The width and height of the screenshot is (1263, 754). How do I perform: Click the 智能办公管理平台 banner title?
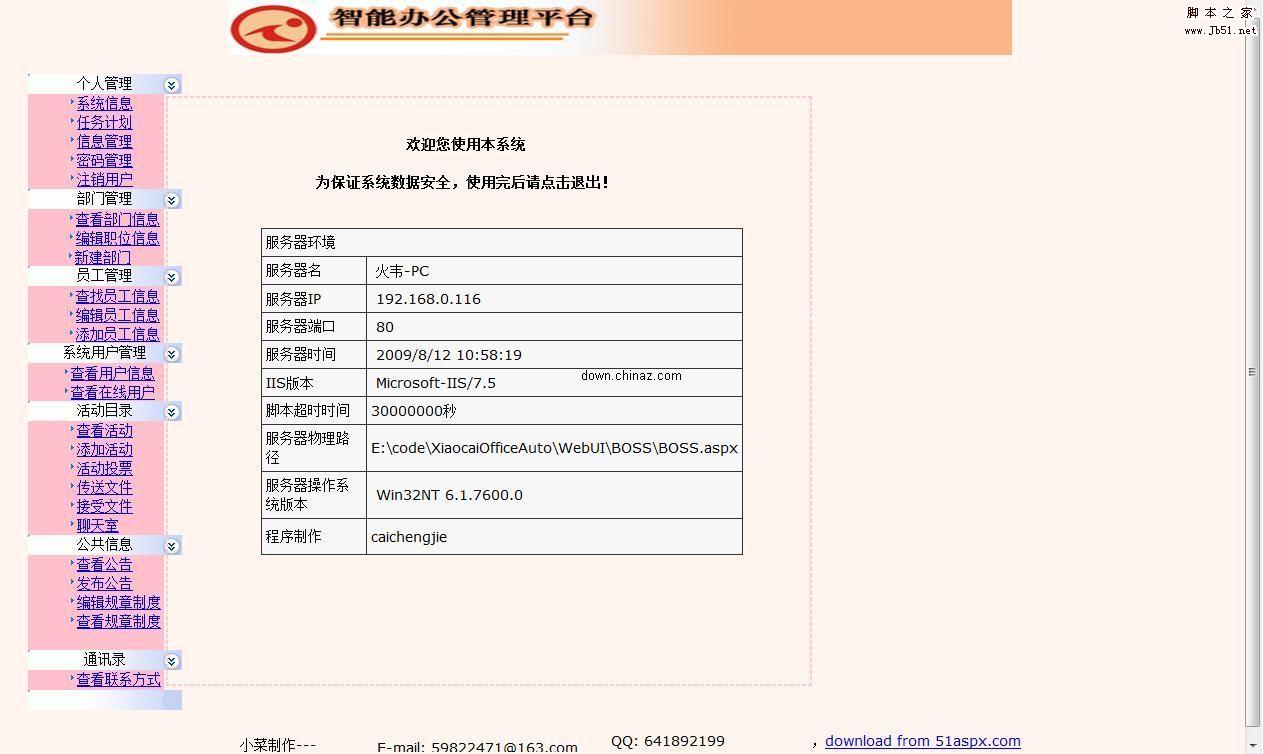coord(463,18)
